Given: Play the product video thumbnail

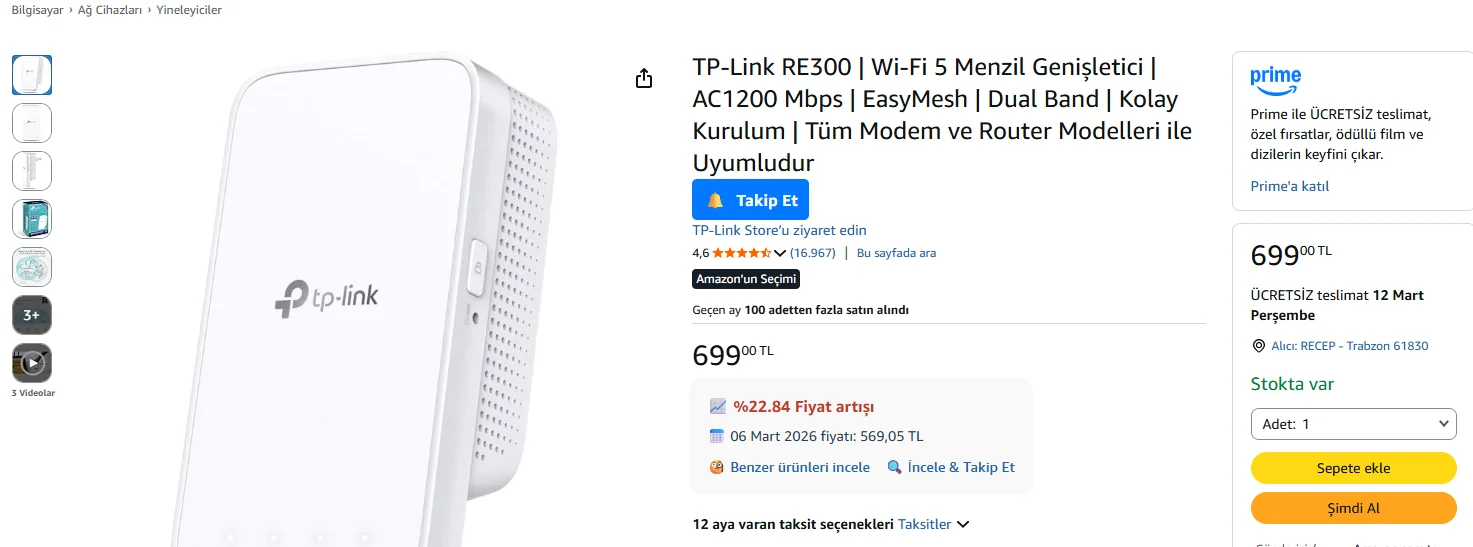Looking at the screenshot, I should pos(32,363).
